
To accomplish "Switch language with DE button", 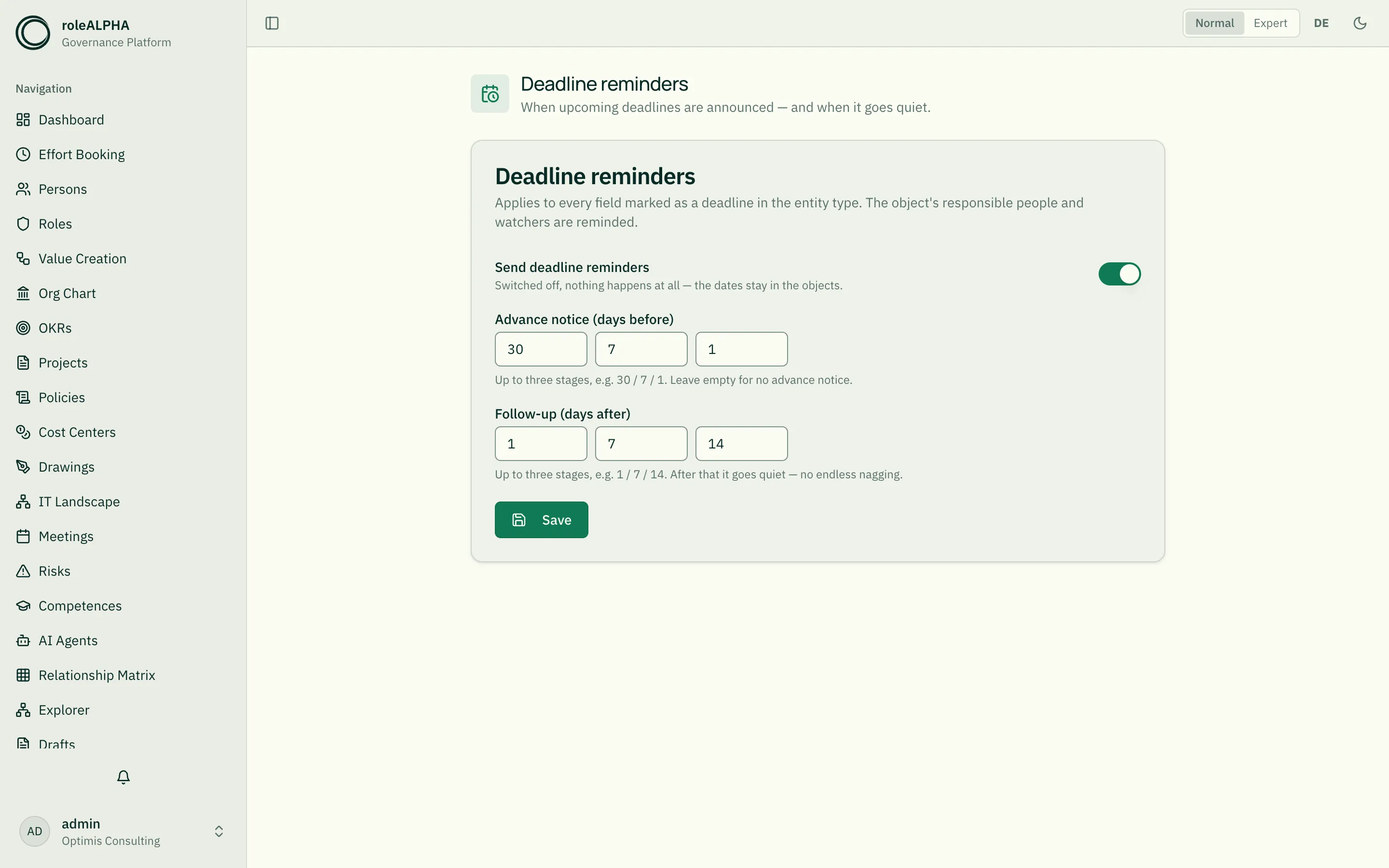I will 1321,23.
